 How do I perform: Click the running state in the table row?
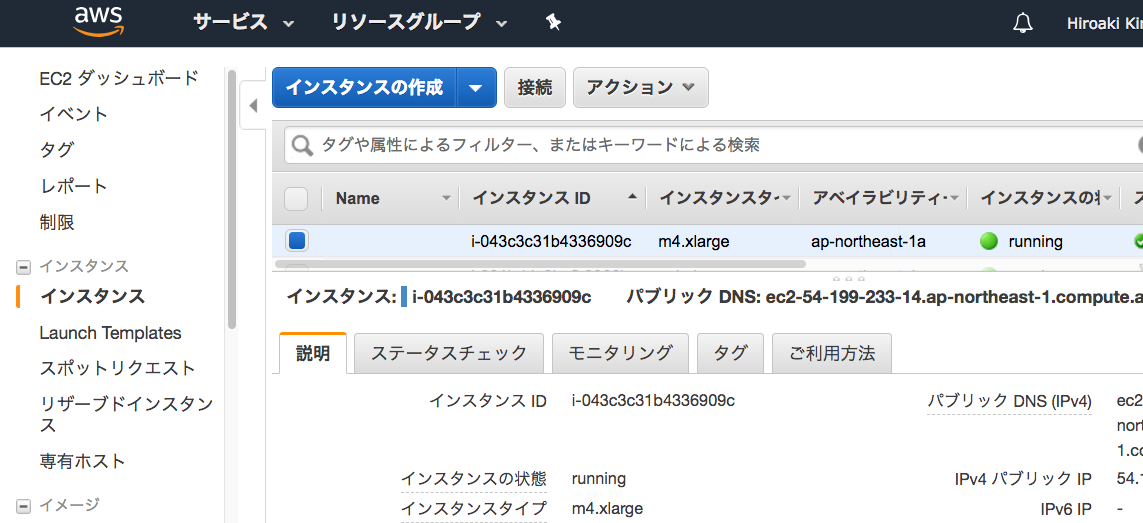1035,241
